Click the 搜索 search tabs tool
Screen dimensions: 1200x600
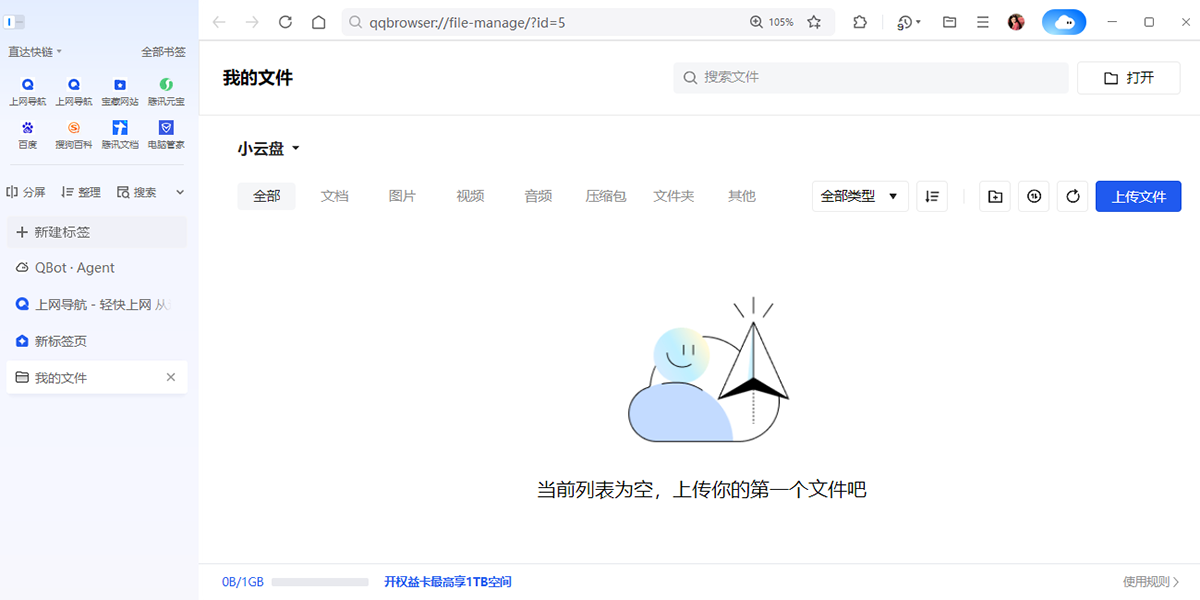(x=136, y=192)
